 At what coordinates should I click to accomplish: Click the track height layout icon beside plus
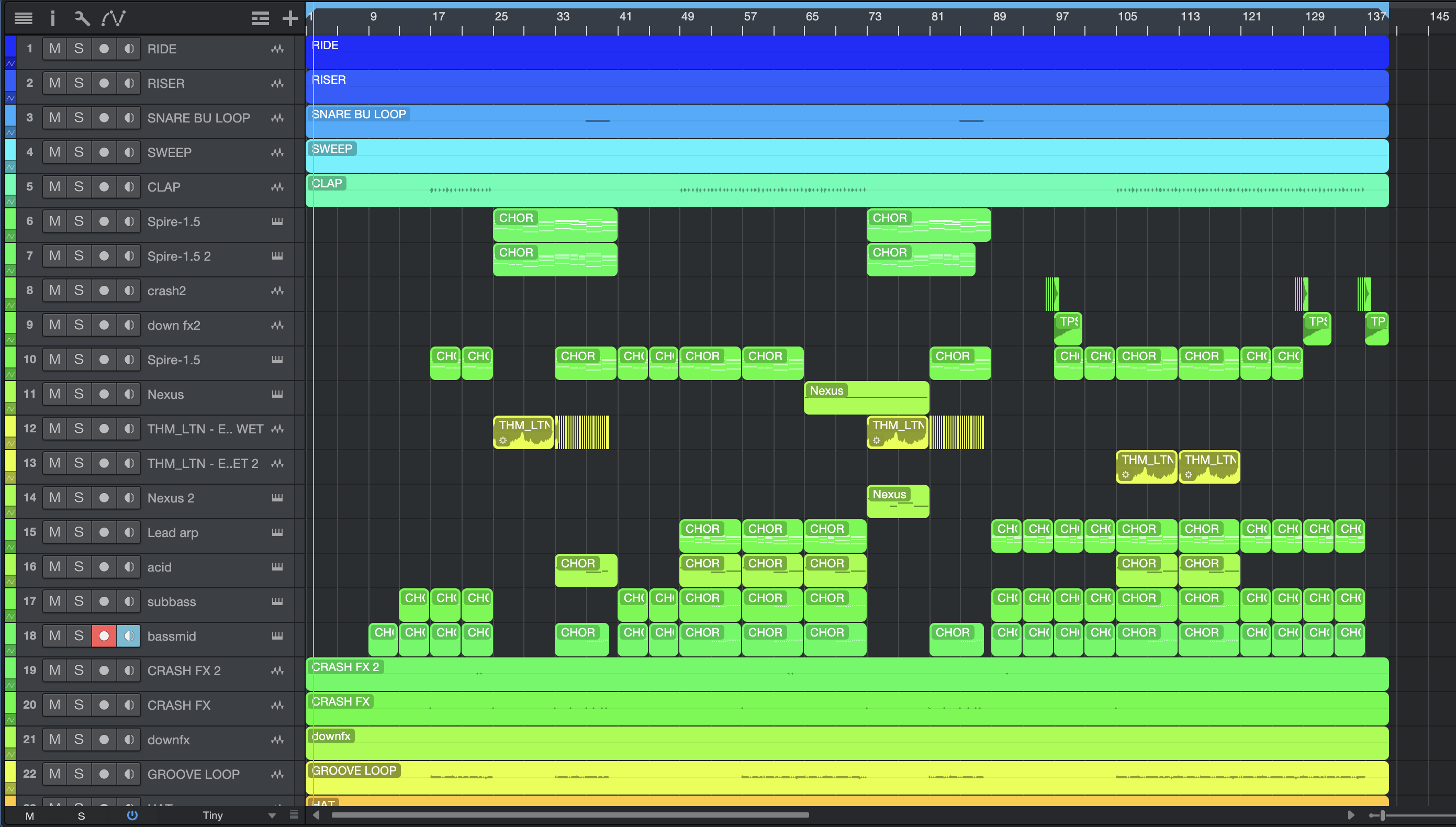click(260, 19)
